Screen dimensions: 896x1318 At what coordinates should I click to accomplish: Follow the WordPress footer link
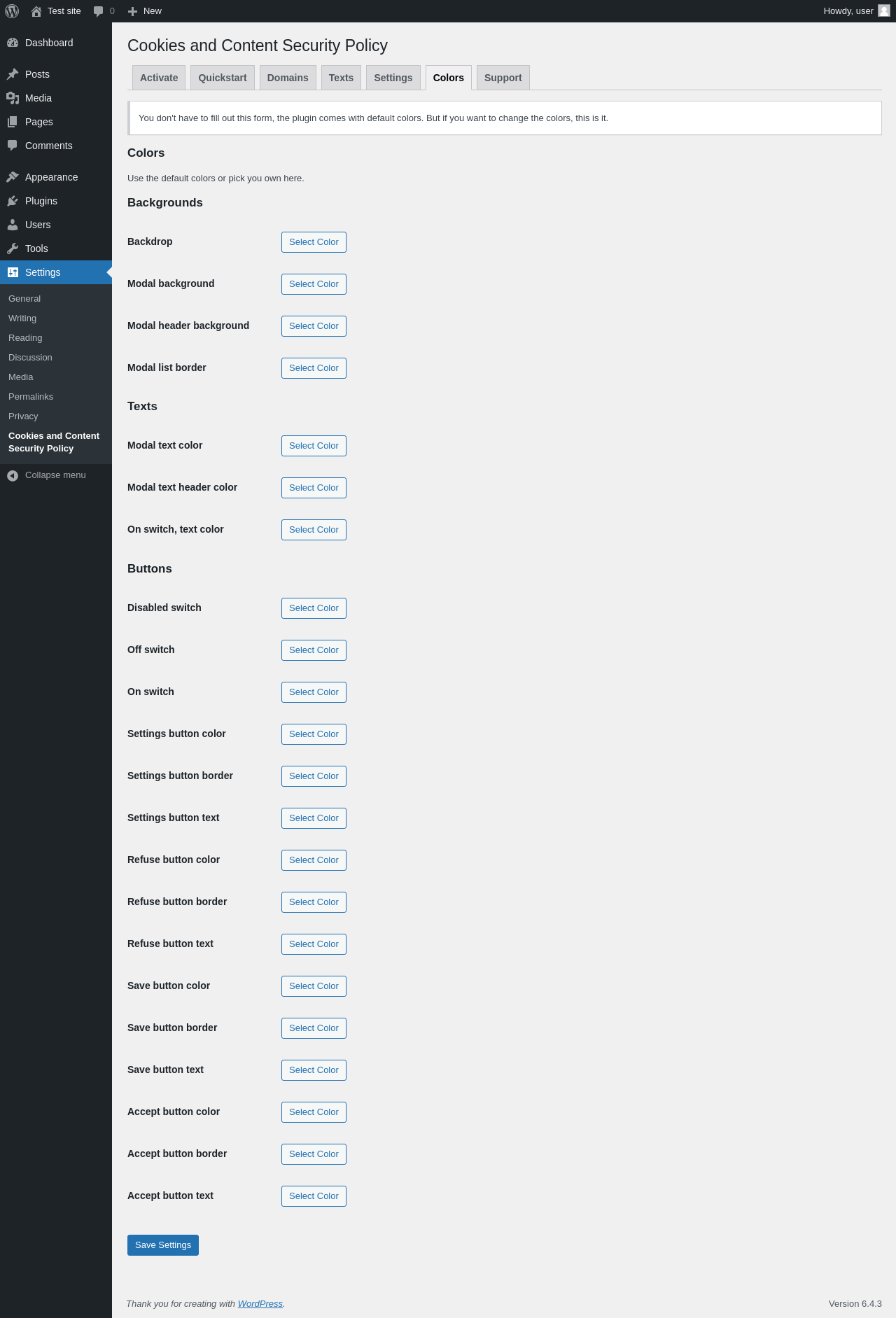tap(260, 1304)
